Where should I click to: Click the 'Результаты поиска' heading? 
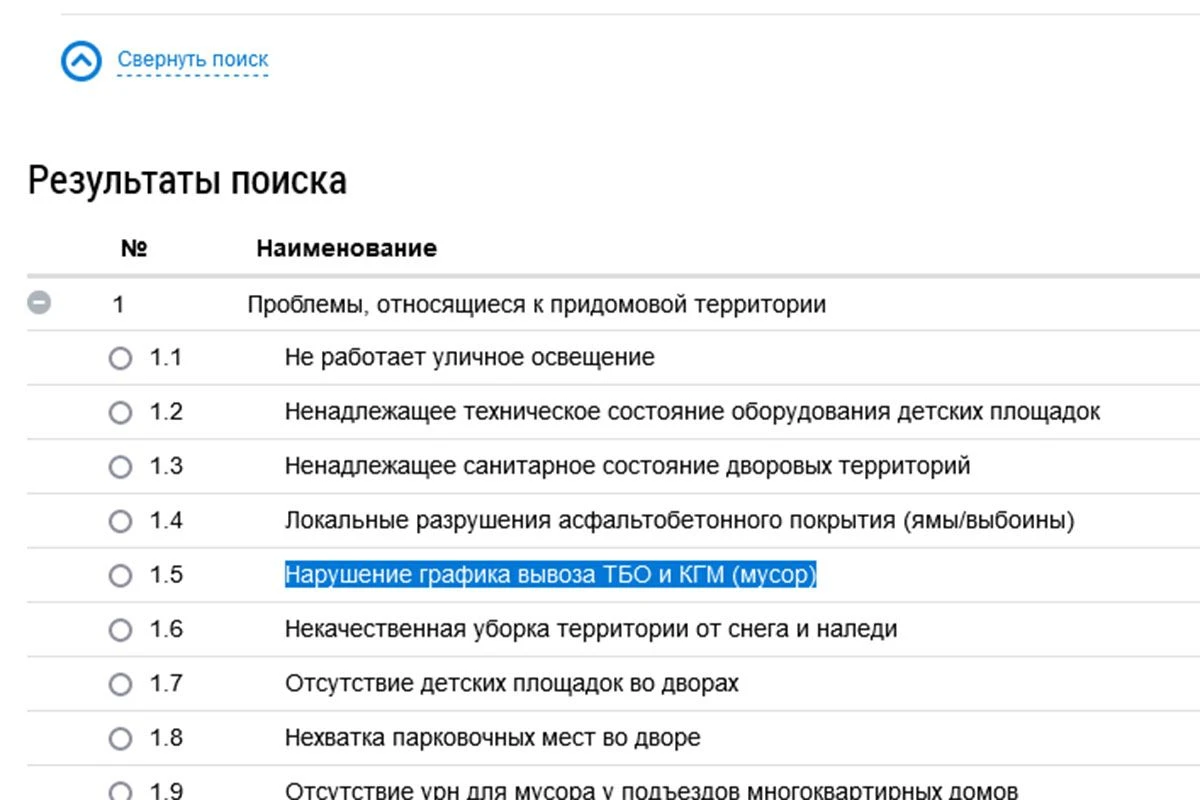click(x=187, y=181)
